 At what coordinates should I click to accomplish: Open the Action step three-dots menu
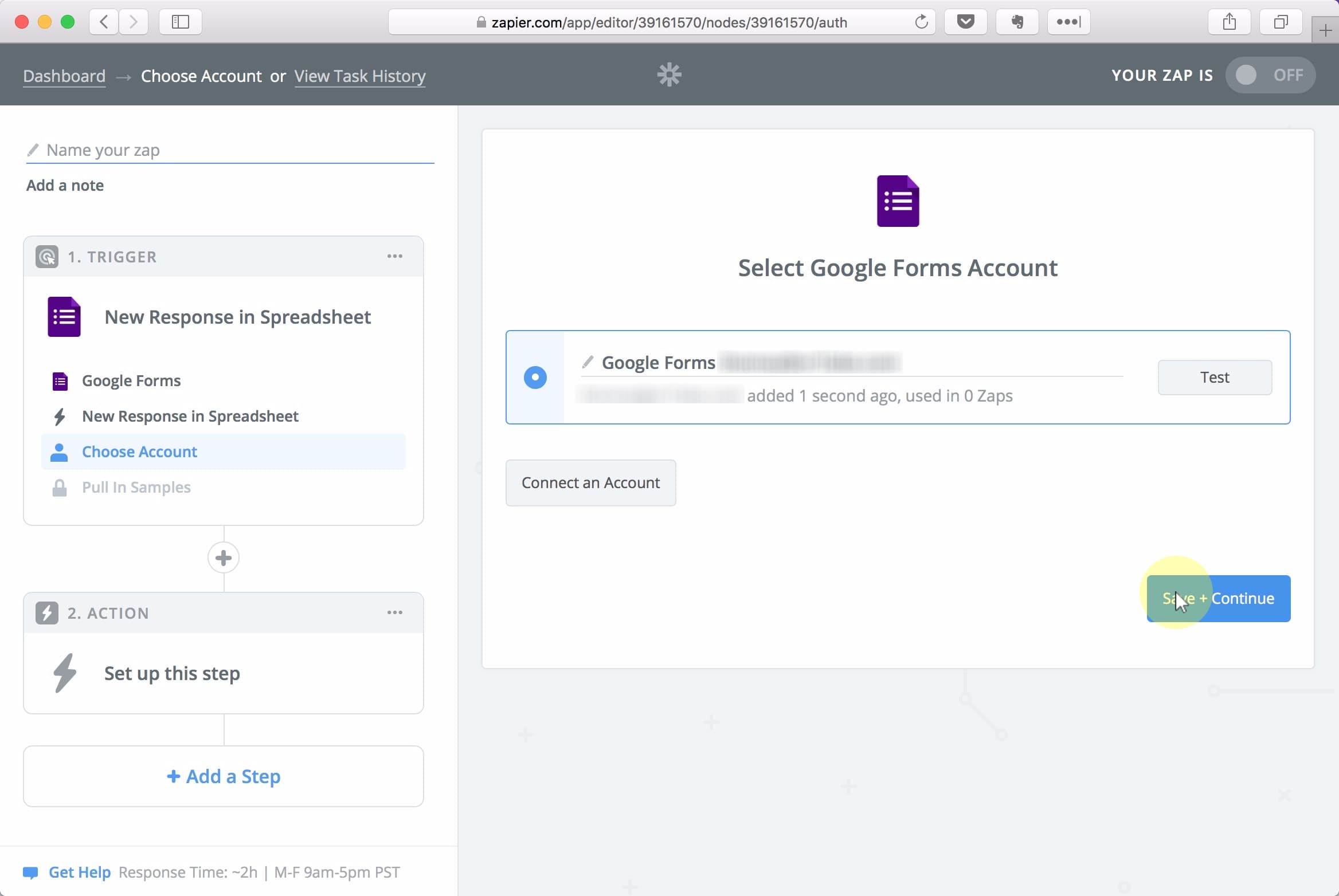(x=395, y=612)
